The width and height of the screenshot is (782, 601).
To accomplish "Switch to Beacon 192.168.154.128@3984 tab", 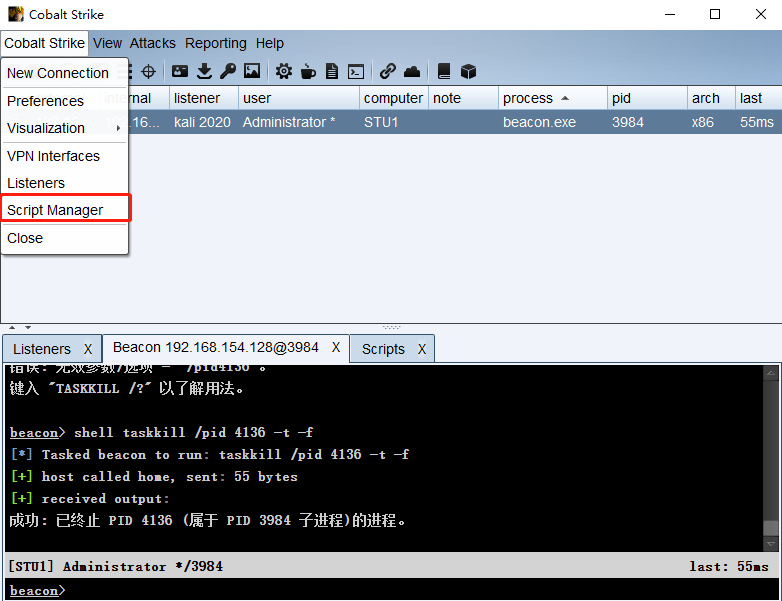I will (x=215, y=347).
